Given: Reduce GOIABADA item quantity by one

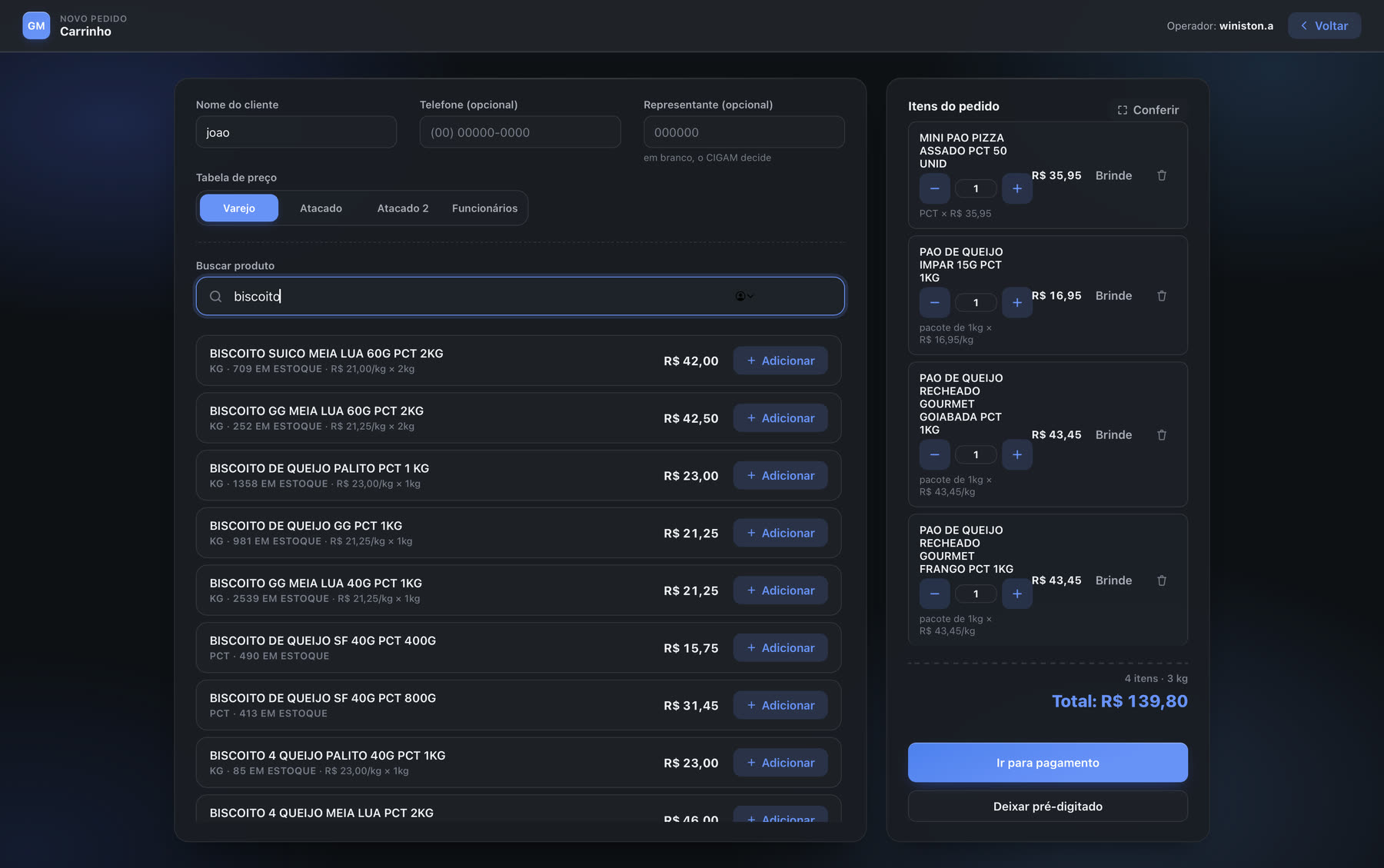Looking at the screenshot, I should 934,455.
